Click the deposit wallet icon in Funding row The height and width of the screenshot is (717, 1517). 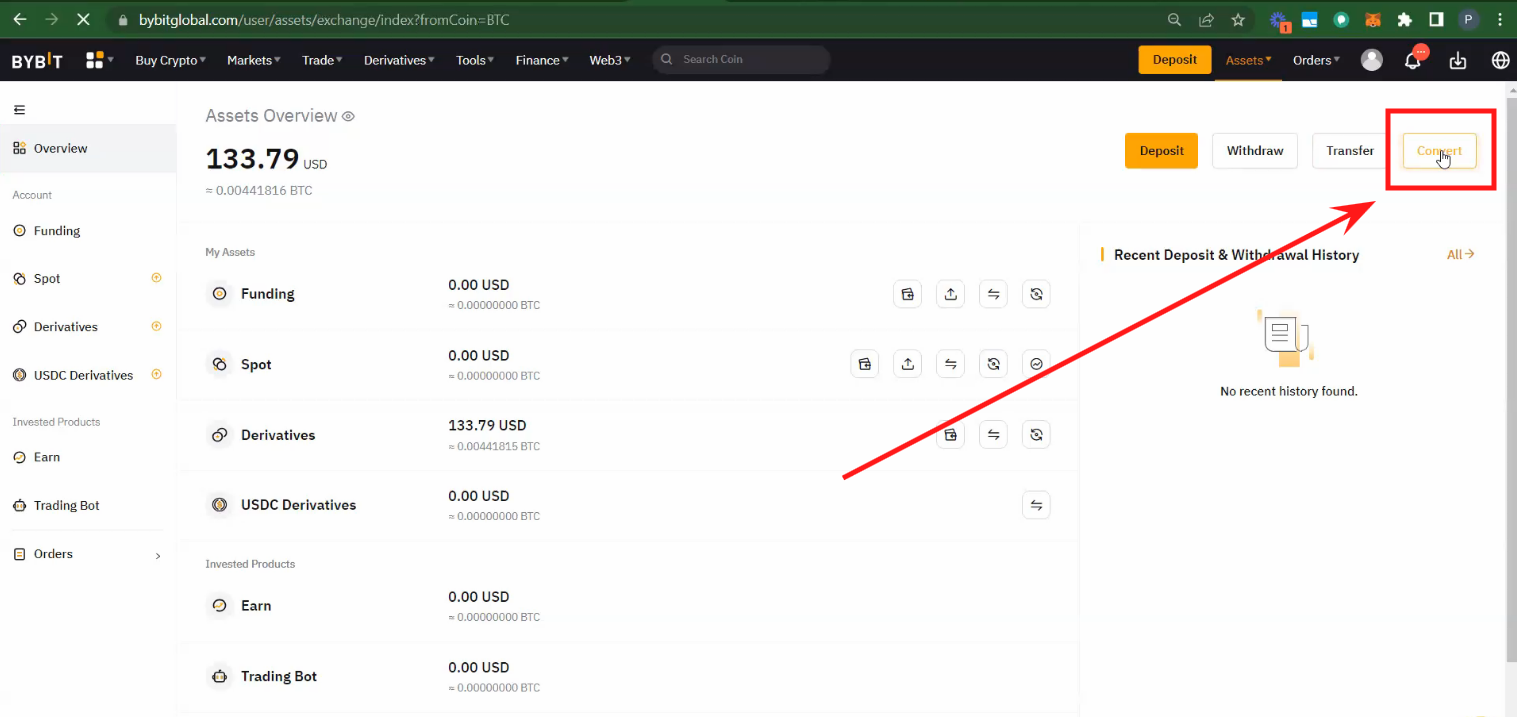[x=907, y=294]
